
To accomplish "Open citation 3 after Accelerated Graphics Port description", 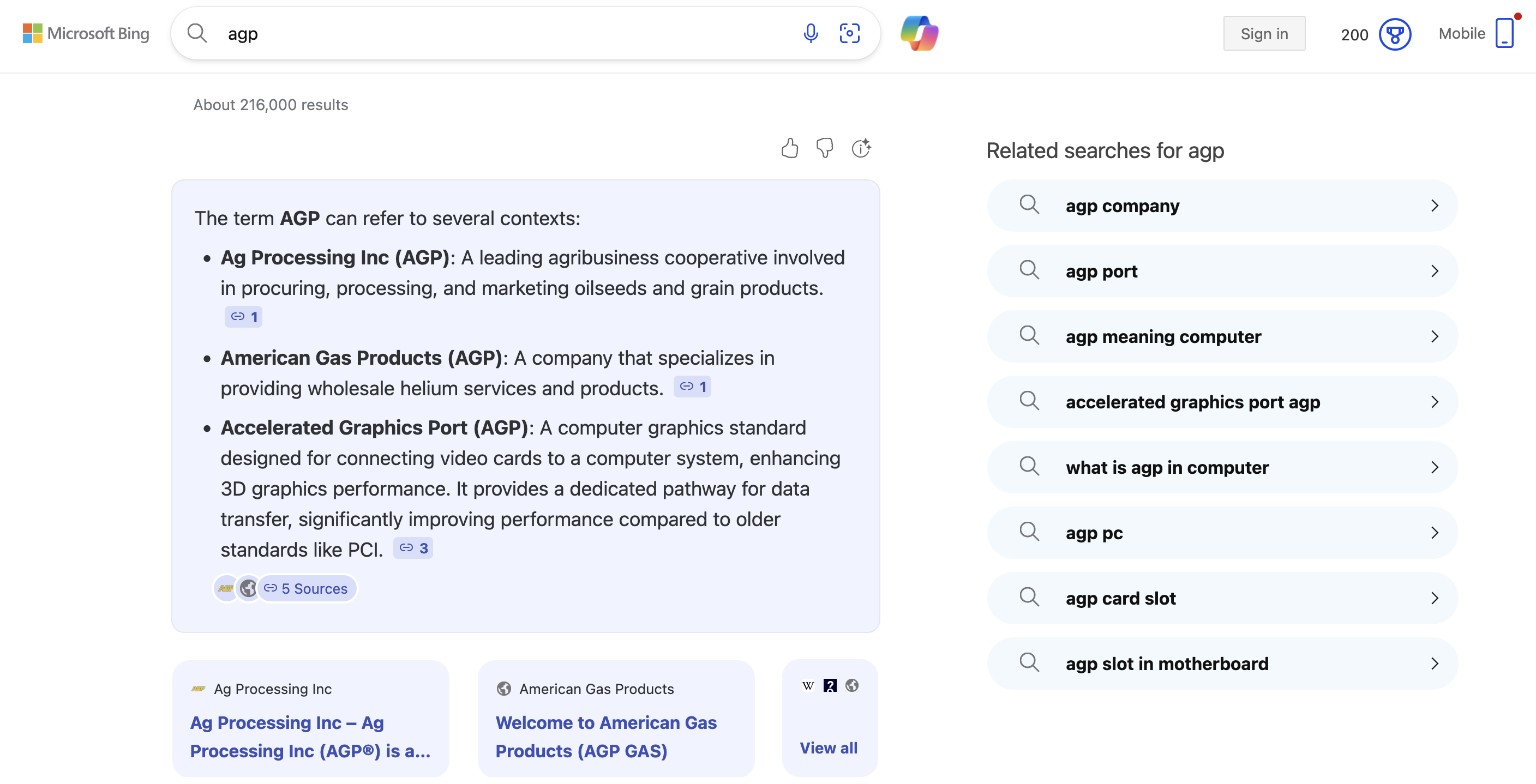I will coord(412,548).
